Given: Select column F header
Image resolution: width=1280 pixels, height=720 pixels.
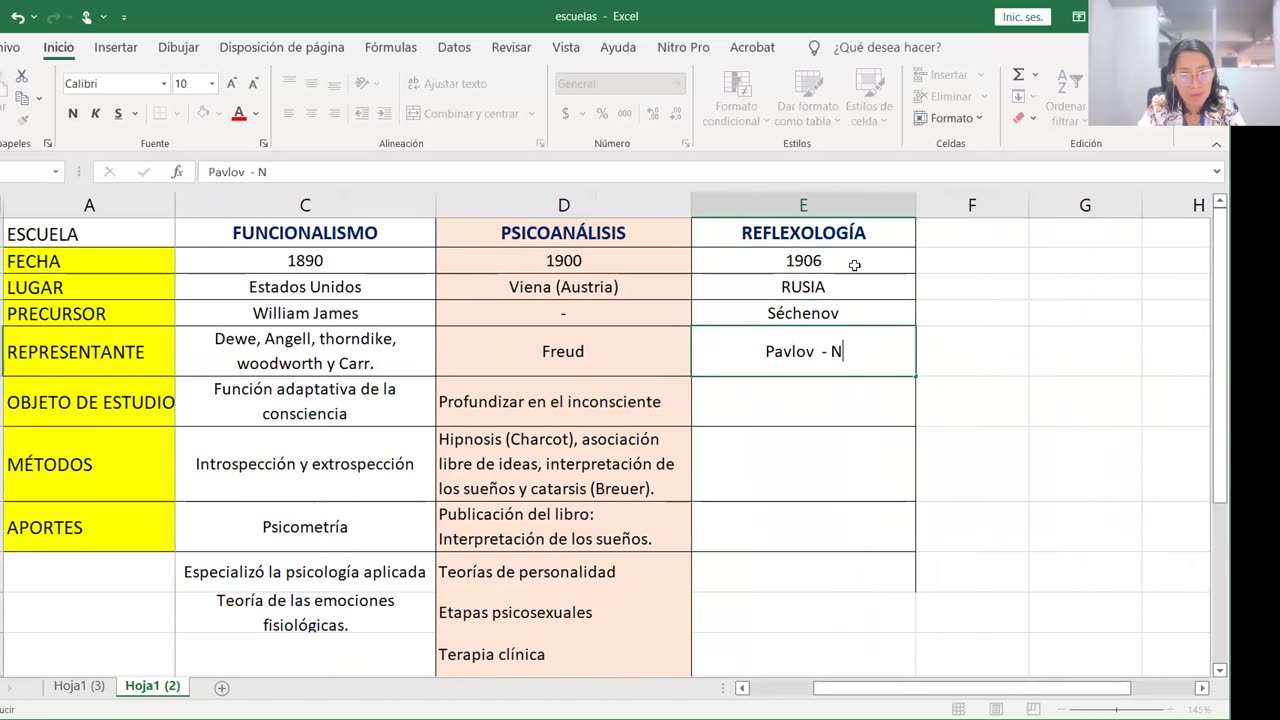Looking at the screenshot, I should [x=972, y=205].
